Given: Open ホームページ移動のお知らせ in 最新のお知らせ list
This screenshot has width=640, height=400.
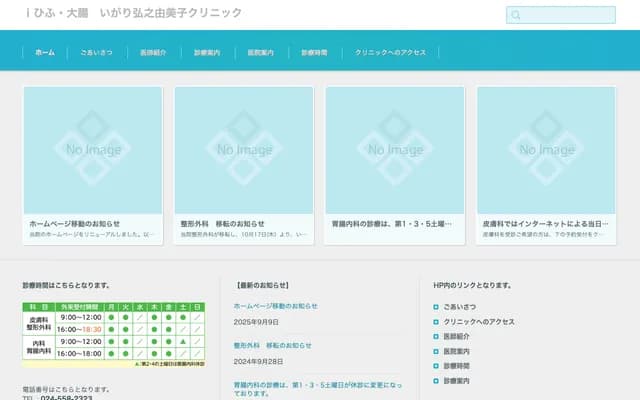Looking at the screenshot, I should pyautogui.click(x=276, y=306).
